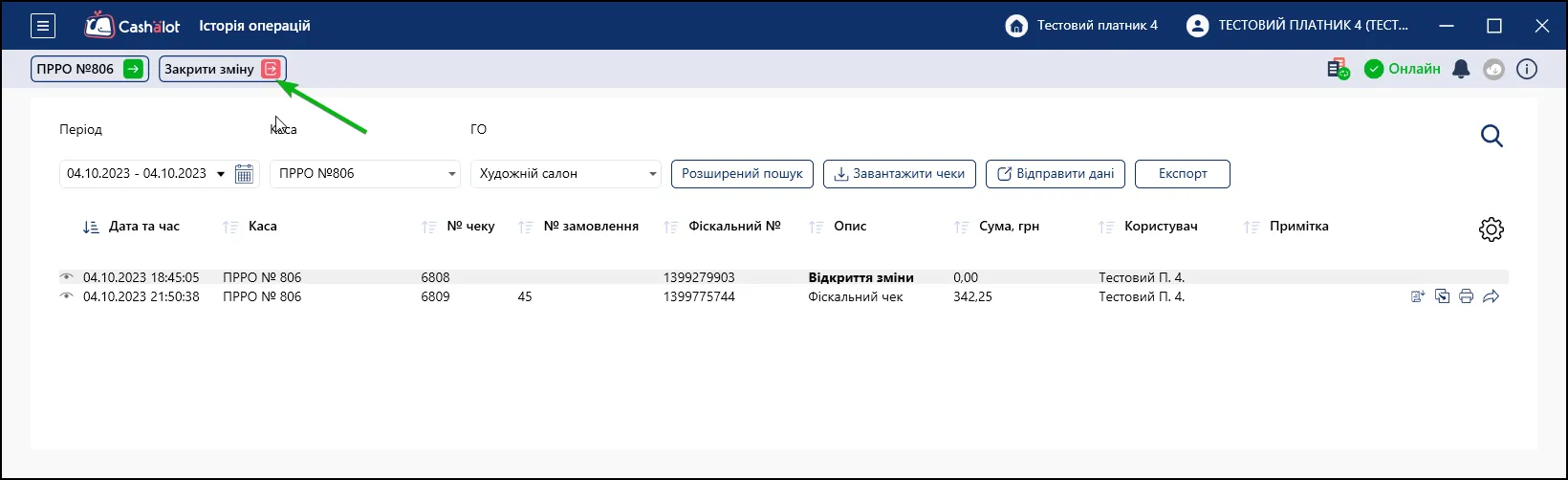This screenshot has height=480, width=1568.
Task: Click Закрити зміну to close shift
Action: pos(223,69)
